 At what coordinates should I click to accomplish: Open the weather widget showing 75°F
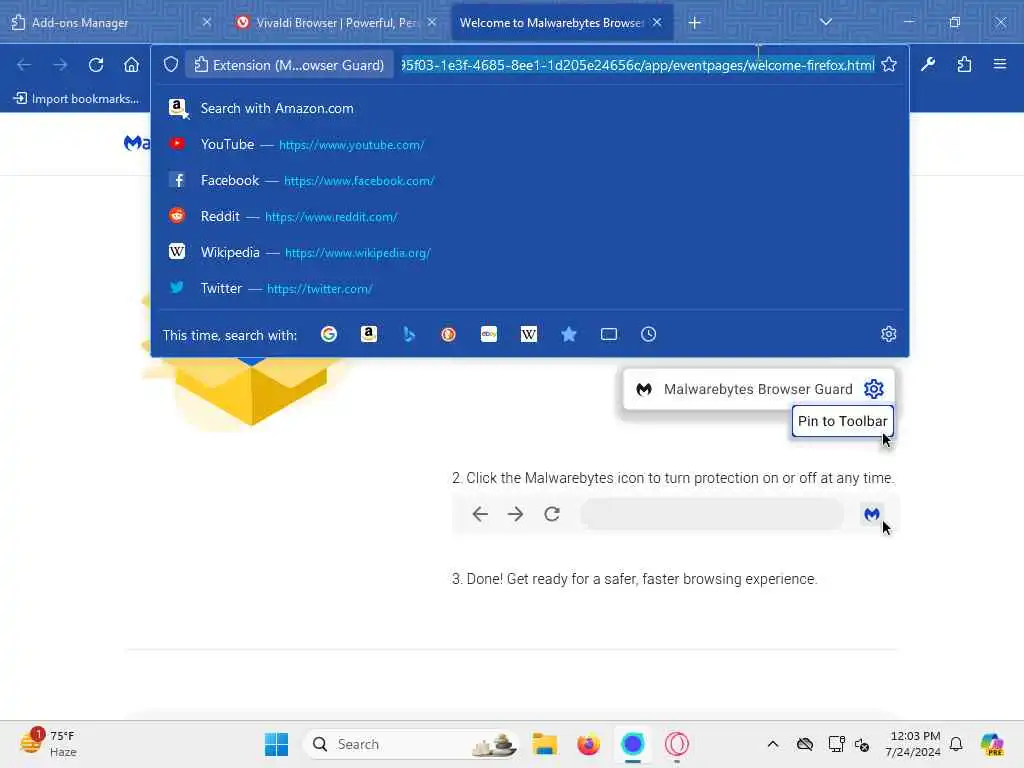click(x=47, y=744)
